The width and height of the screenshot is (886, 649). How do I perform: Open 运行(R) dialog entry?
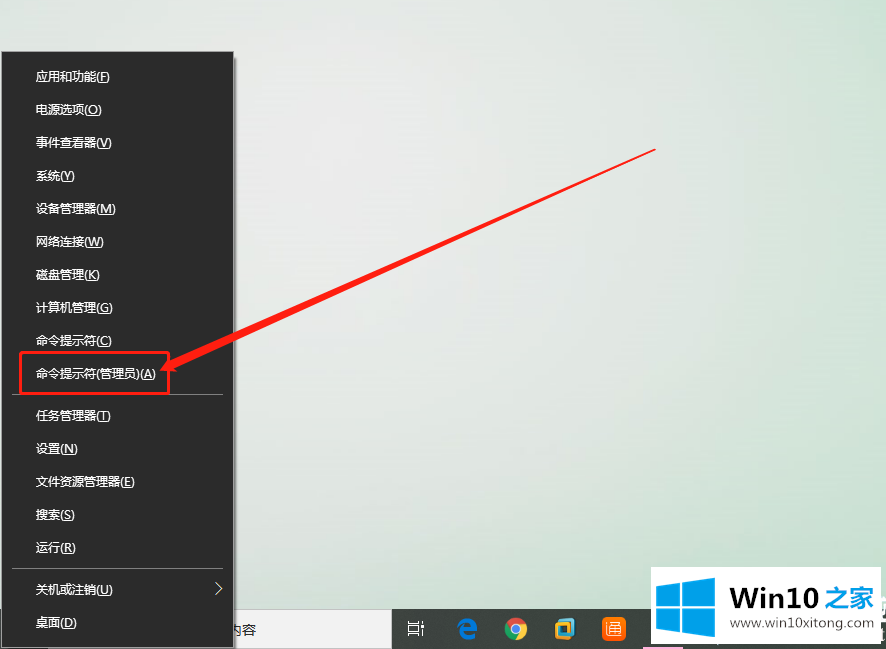click(118, 547)
